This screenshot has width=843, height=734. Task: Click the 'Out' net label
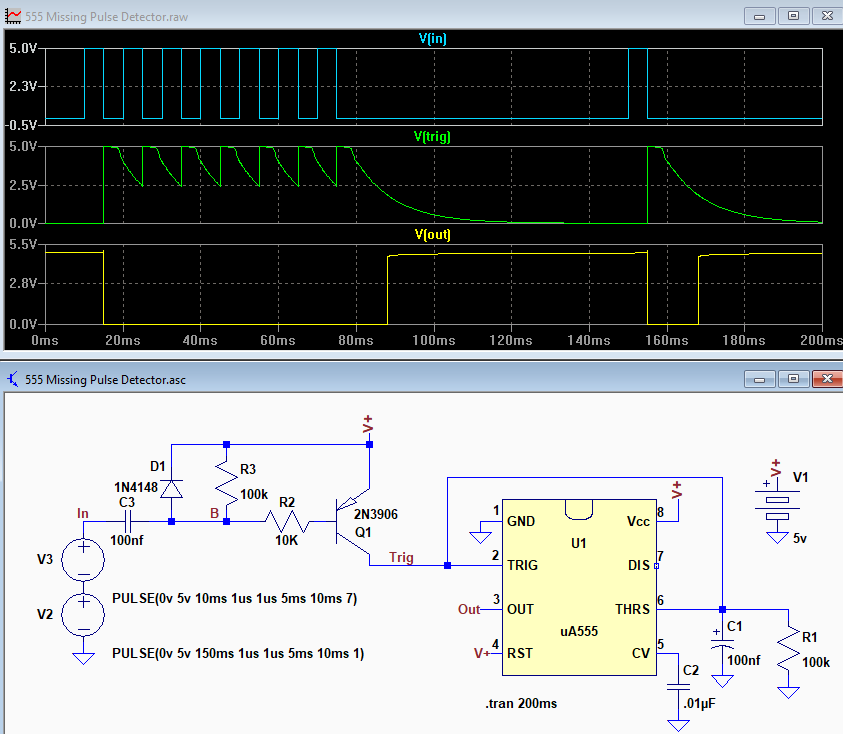468,609
